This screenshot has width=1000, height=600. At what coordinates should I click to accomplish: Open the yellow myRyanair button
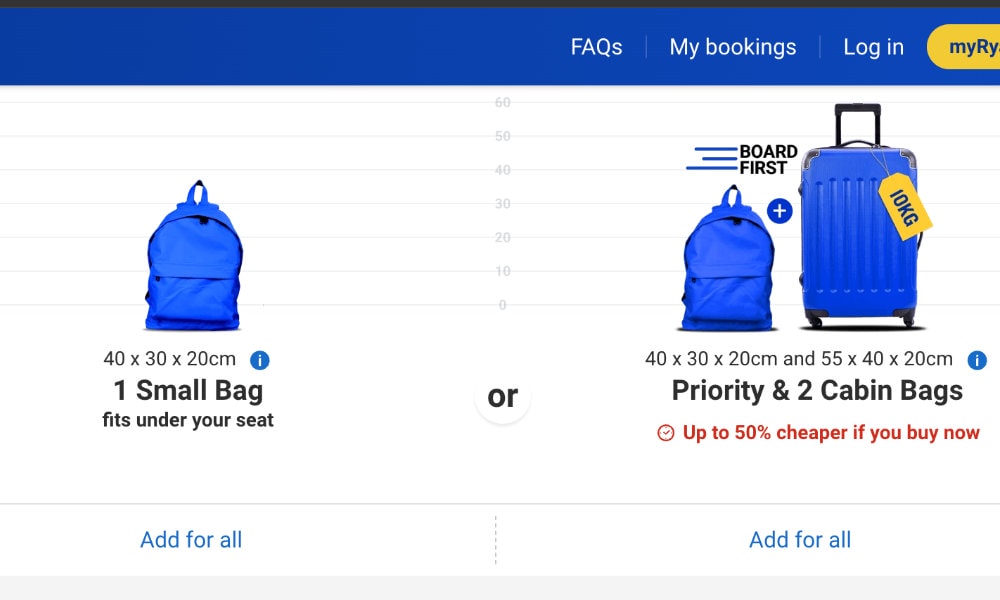pyautogui.click(x=964, y=47)
